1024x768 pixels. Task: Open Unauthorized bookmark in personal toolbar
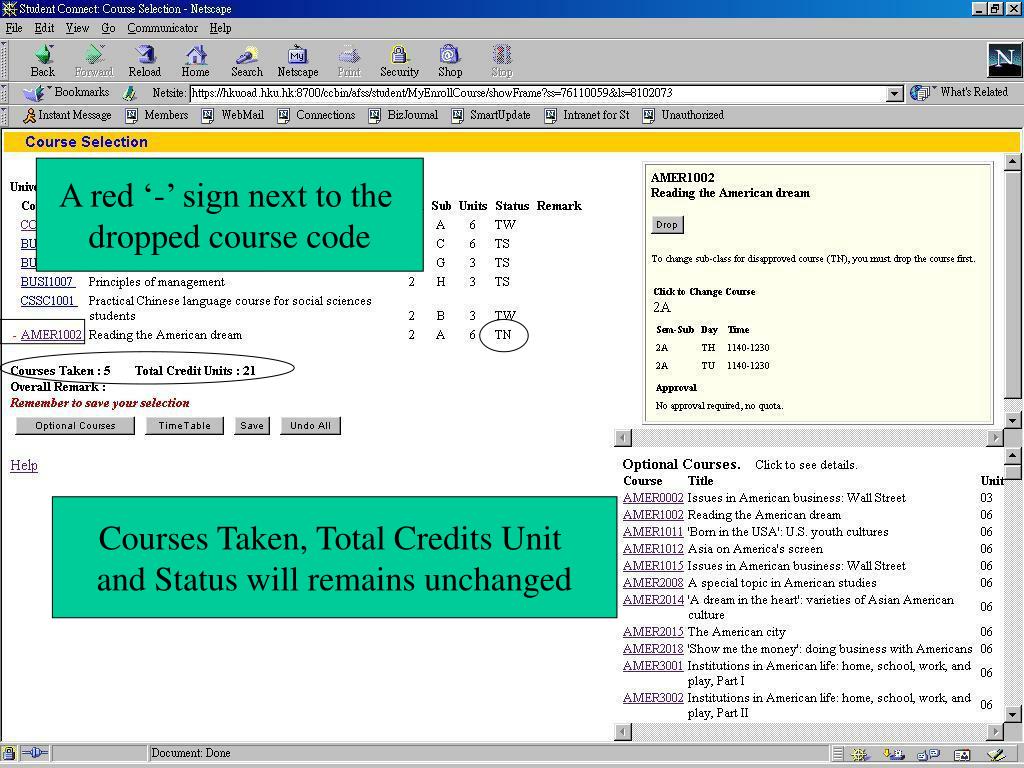coord(683,115)
